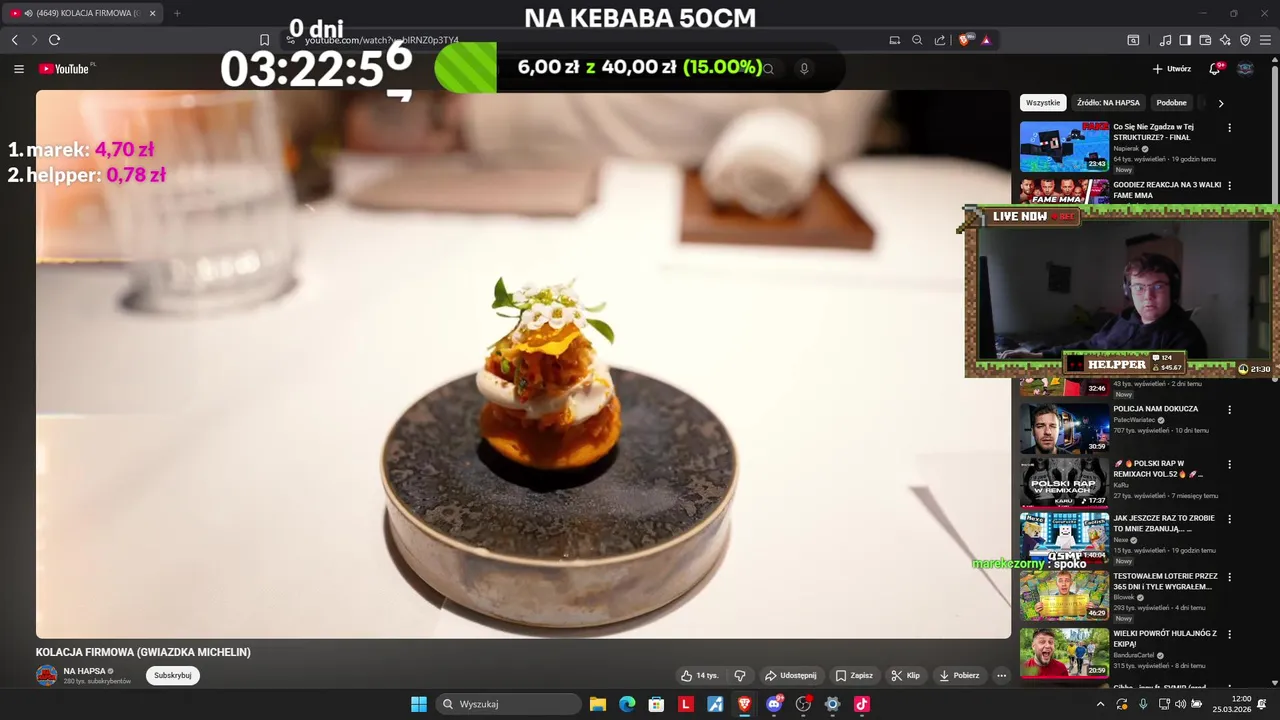1280x720 pixels.
Task: Open 'Co Się Nie Zgadza' video thumbnail
Action: point(1064,146)
